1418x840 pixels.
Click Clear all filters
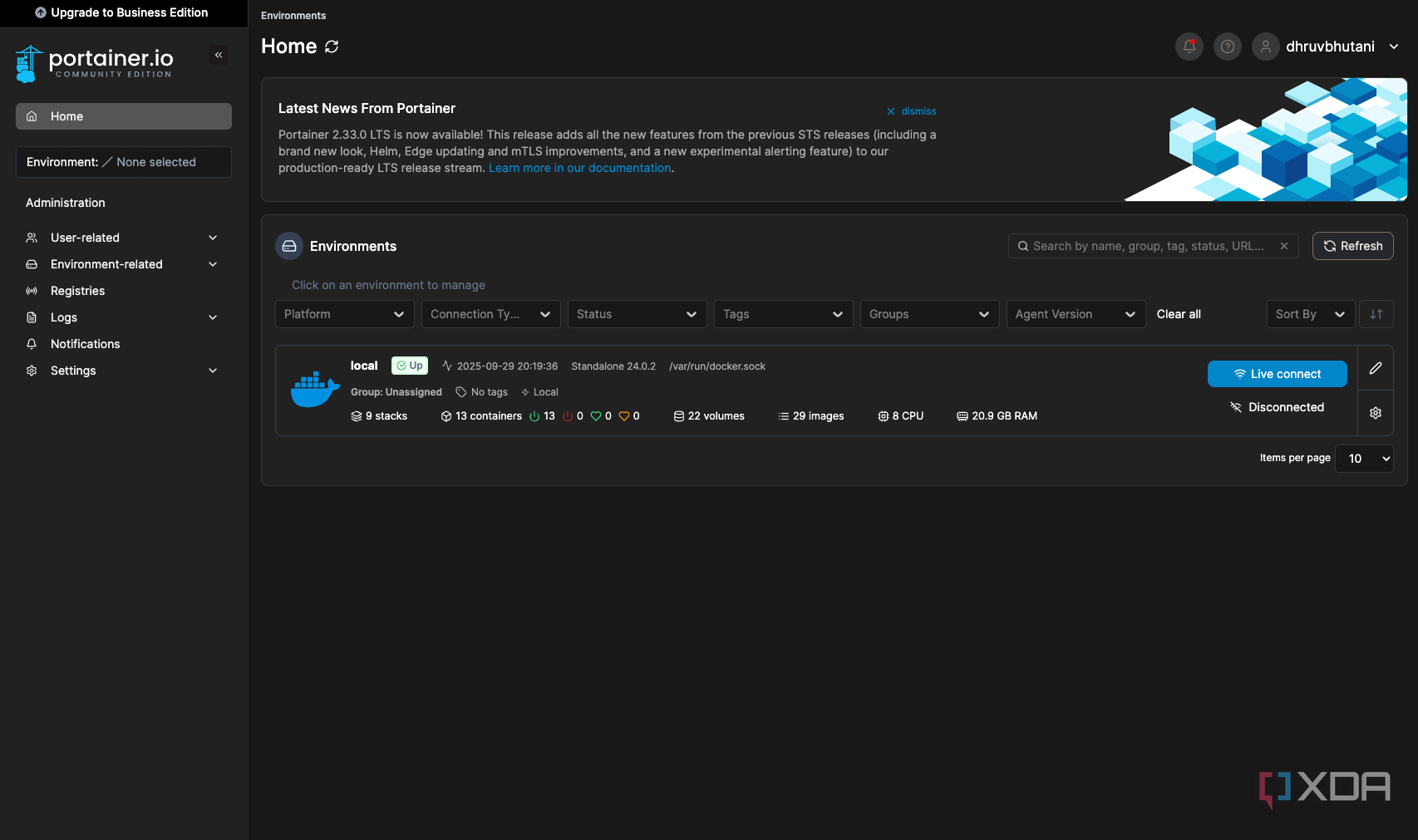[x=1179, y=314]
